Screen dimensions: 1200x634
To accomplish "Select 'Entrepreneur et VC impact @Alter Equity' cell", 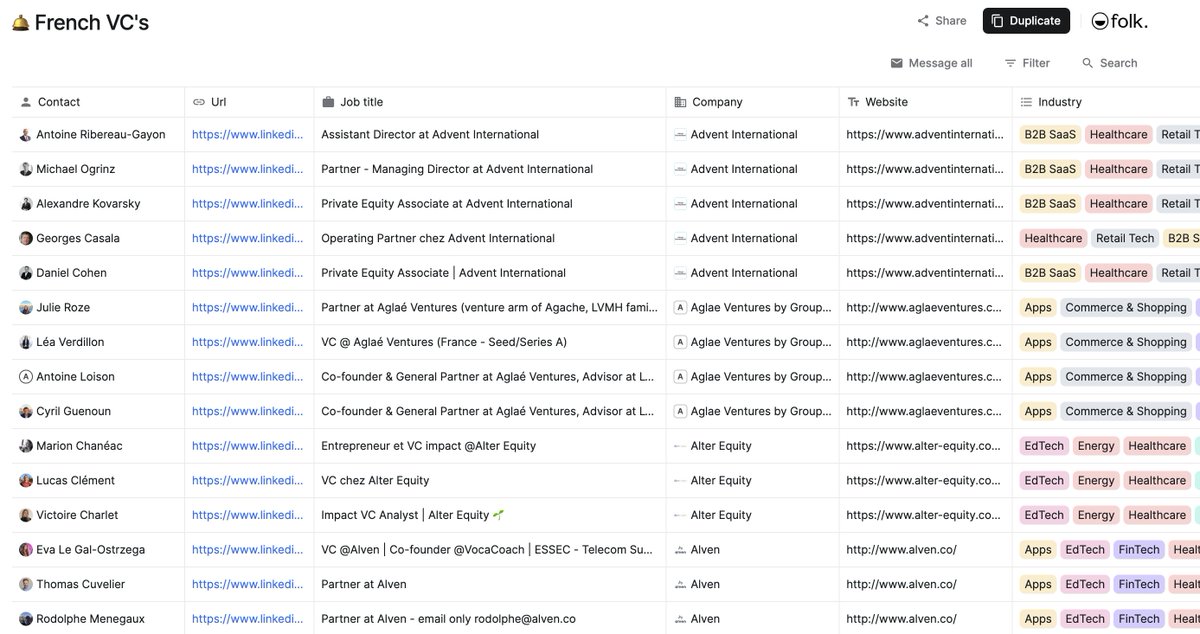I will pos(490,446).
